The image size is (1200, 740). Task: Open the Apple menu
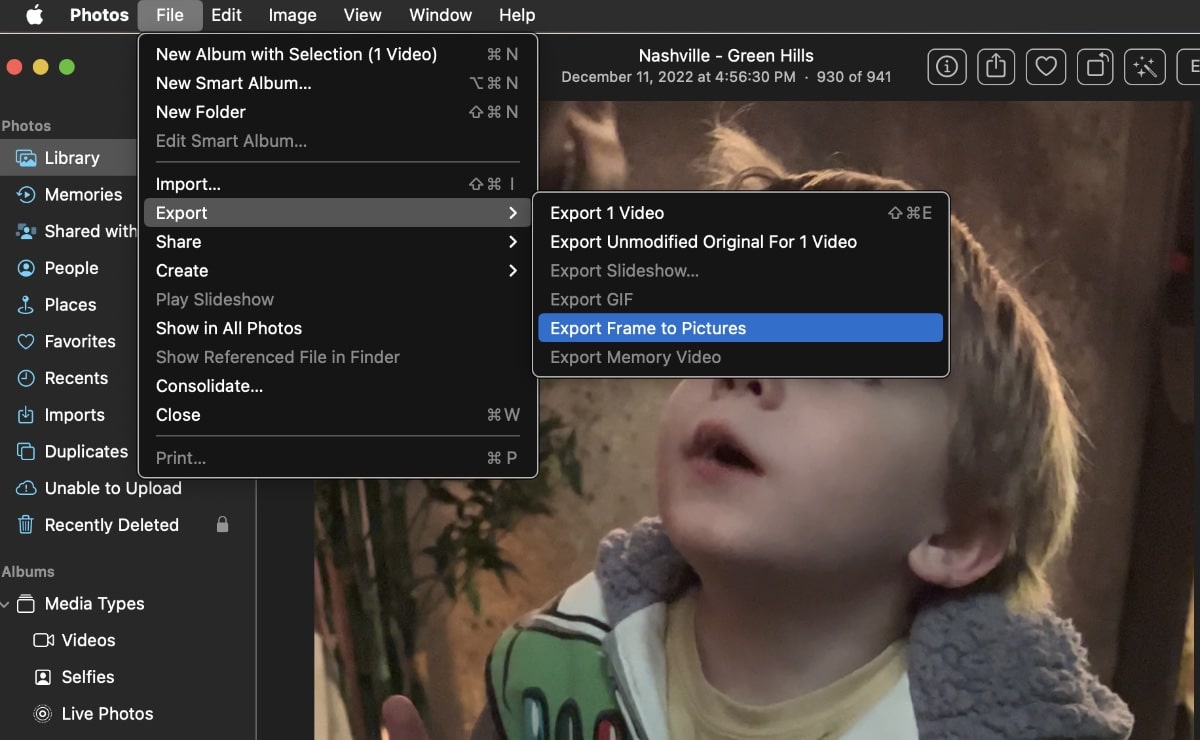tap(34, 15)
